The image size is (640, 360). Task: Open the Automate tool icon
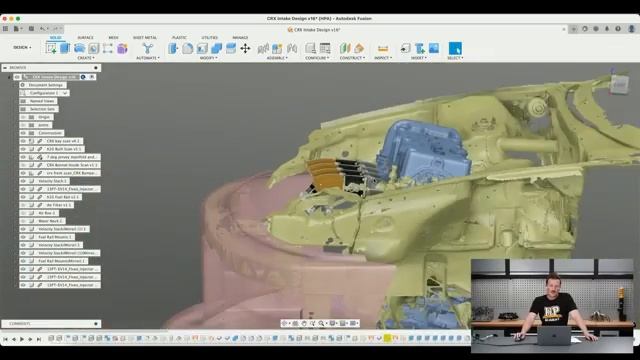pyautogui.click(x=148, y=49)
